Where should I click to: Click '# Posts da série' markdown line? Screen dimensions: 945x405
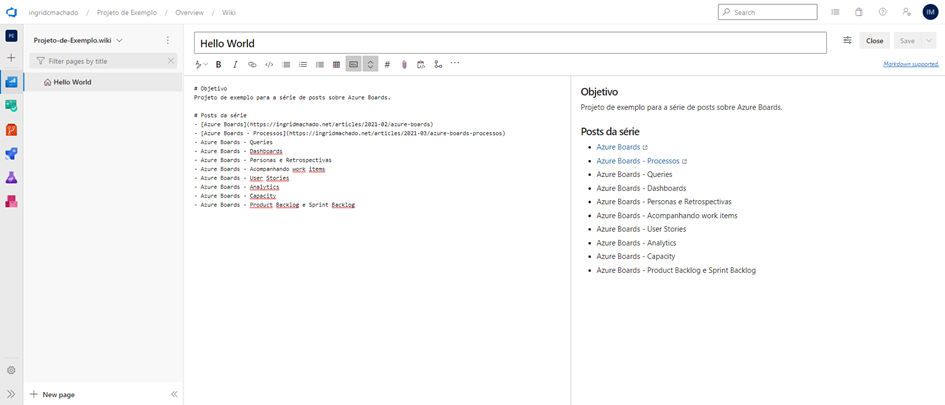221,115
